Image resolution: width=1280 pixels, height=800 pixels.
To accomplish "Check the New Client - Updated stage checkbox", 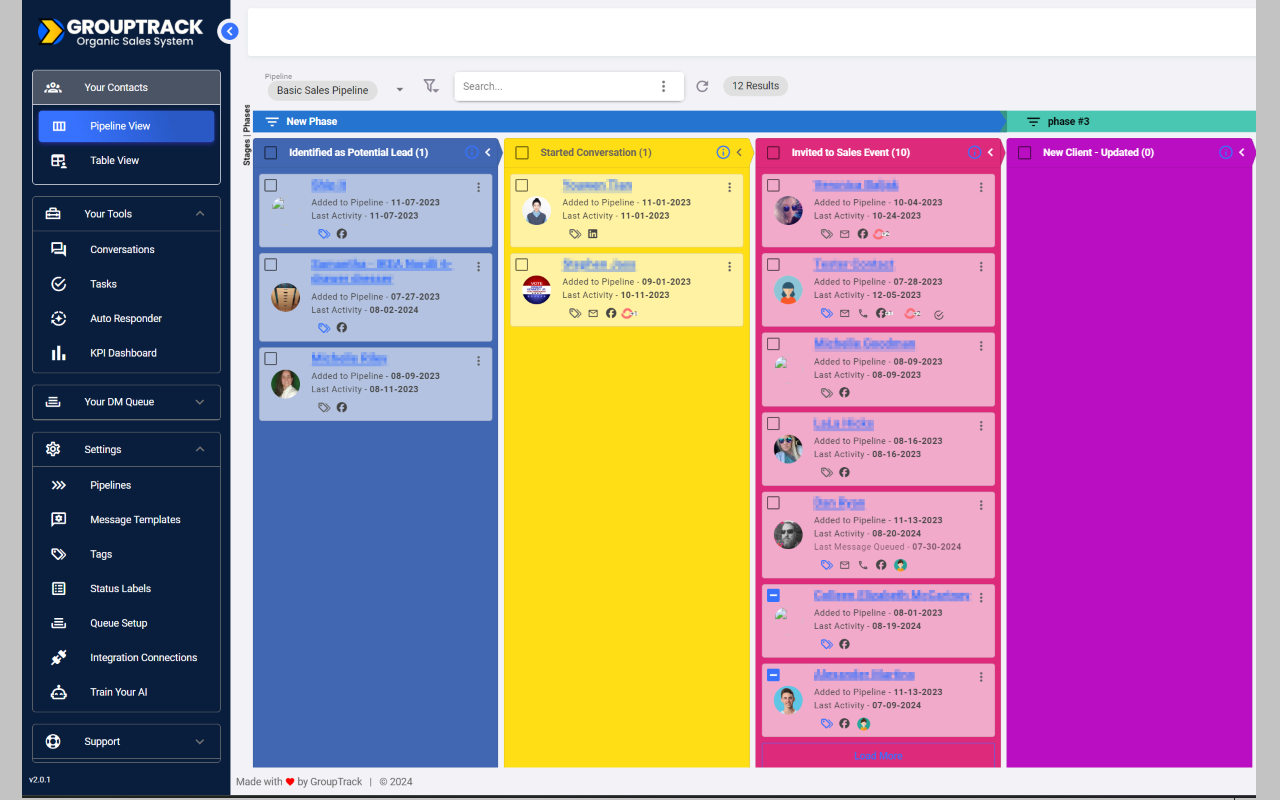I will [x=1024, y=153].
